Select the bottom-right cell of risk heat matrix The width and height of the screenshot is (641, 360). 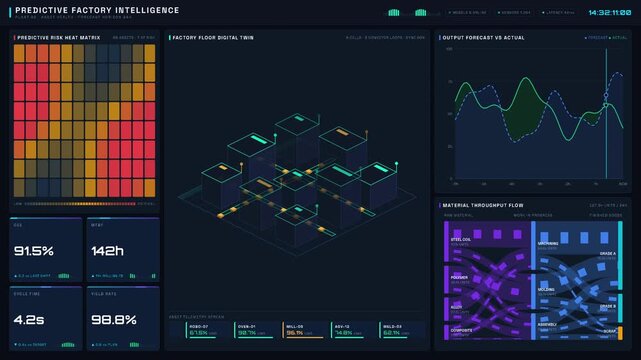[150, 188]
